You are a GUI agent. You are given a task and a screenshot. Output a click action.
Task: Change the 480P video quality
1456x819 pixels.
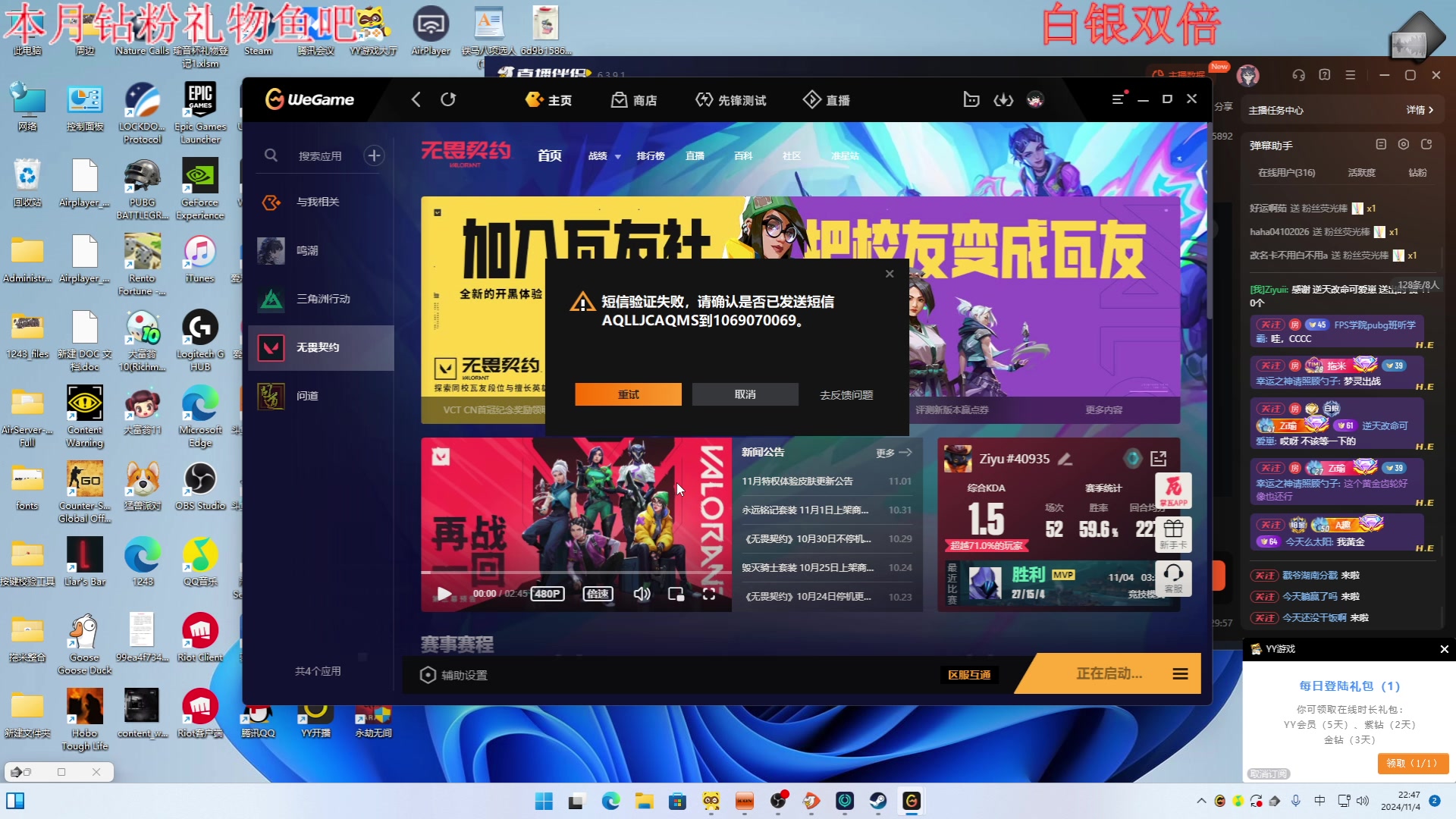(548, 594)
